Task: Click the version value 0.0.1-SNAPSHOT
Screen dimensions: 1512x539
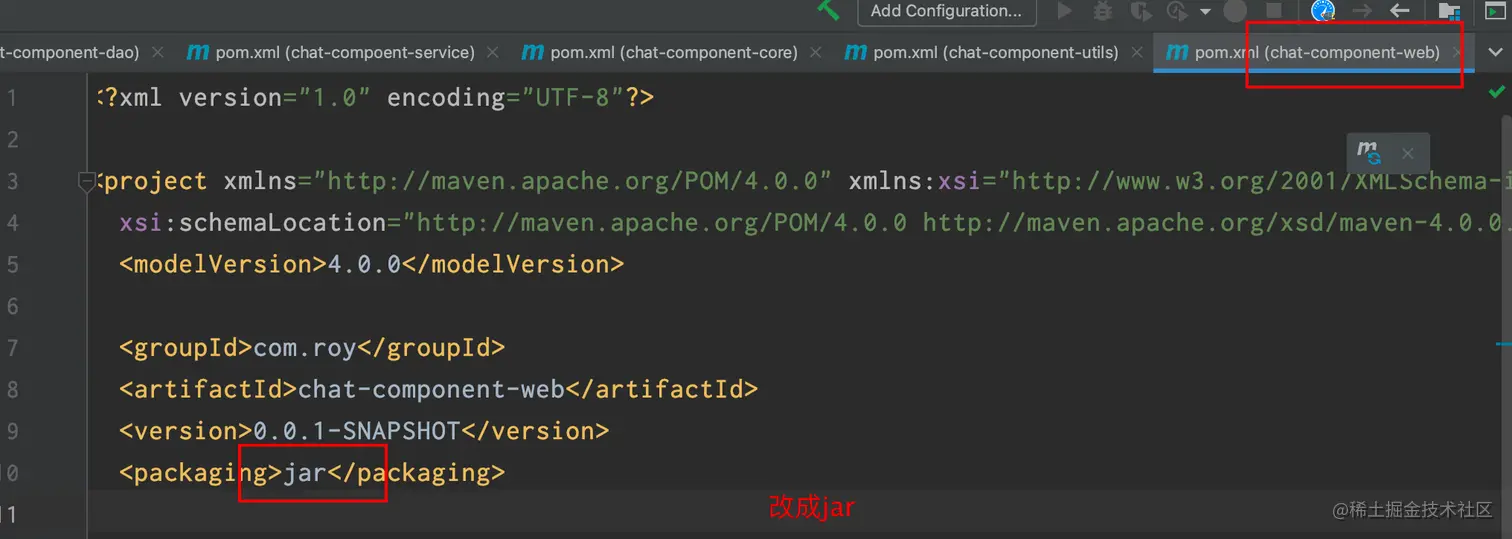Action: (x=356, y=431)
